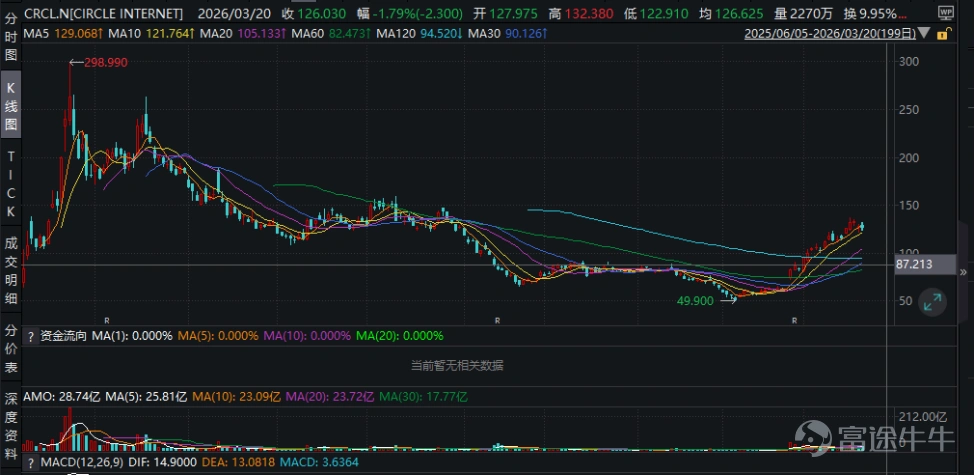Click the change value -1.79%(-2.300)
The width and height of the screenshot is (975, 475).
[x=417, y=13]
